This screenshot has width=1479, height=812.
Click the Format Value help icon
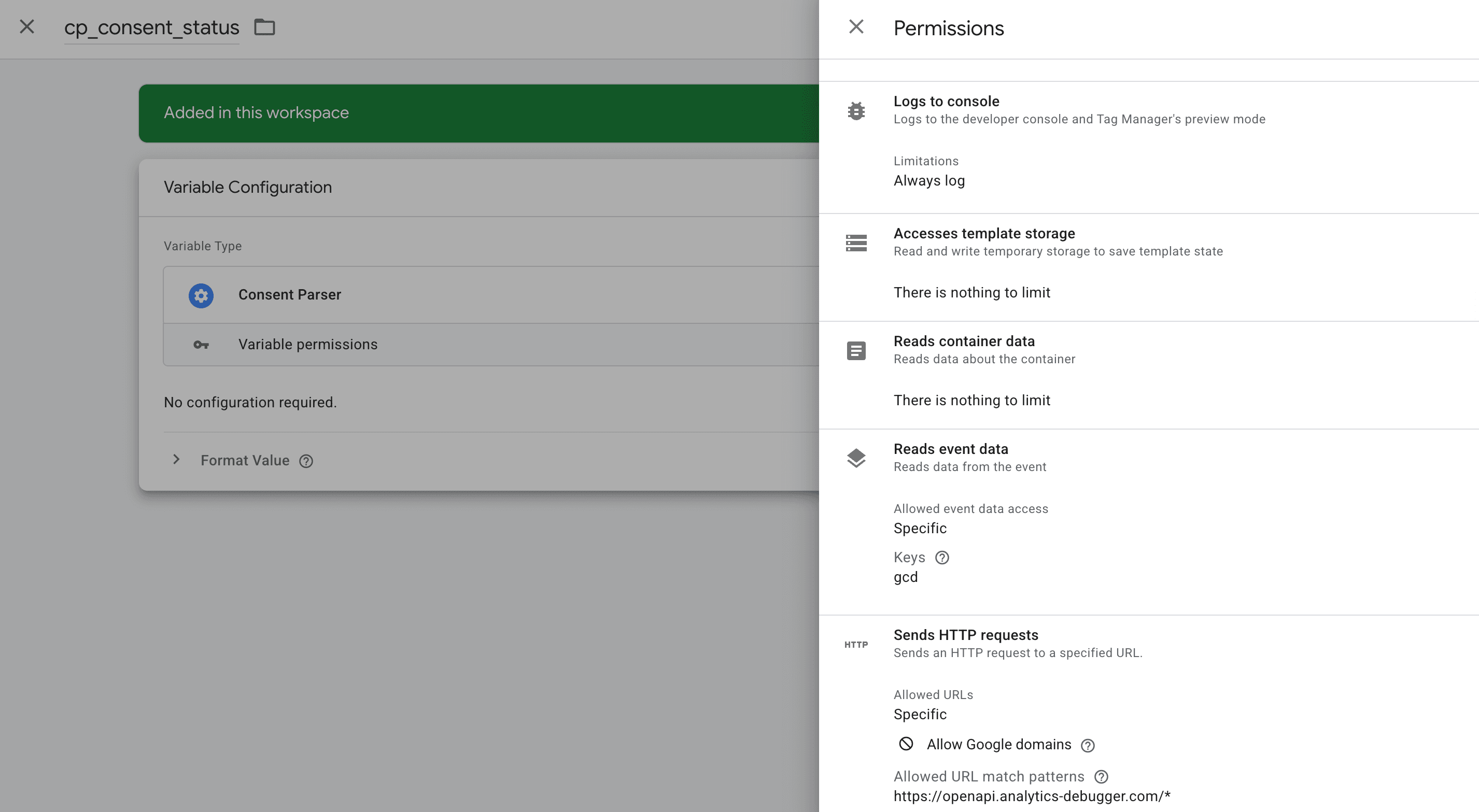[x=306, y=461]
